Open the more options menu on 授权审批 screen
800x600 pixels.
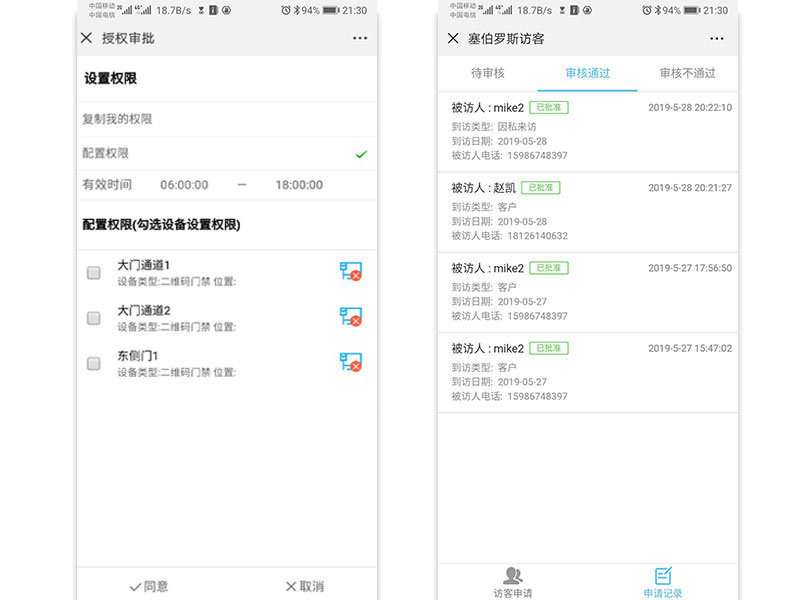359,38
